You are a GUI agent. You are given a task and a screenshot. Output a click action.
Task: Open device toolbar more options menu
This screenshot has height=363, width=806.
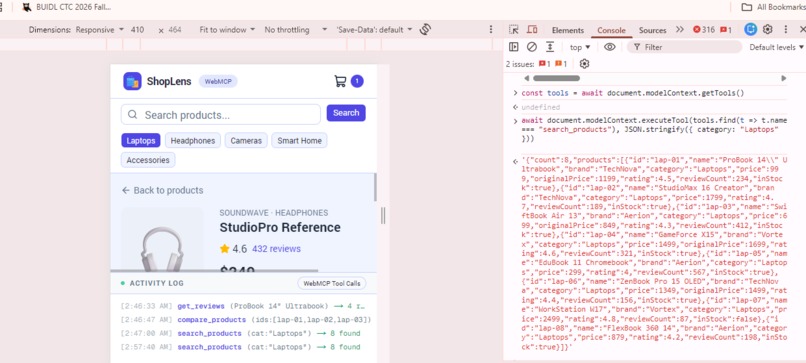pyautogui.click(x=491, y=29)
